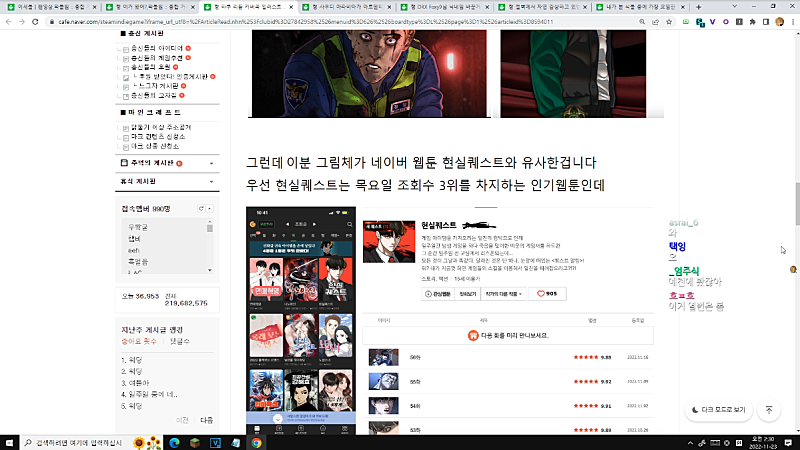Open the Chrome tab search chevron
Screen dimensions: 800x450
[734, 7]
